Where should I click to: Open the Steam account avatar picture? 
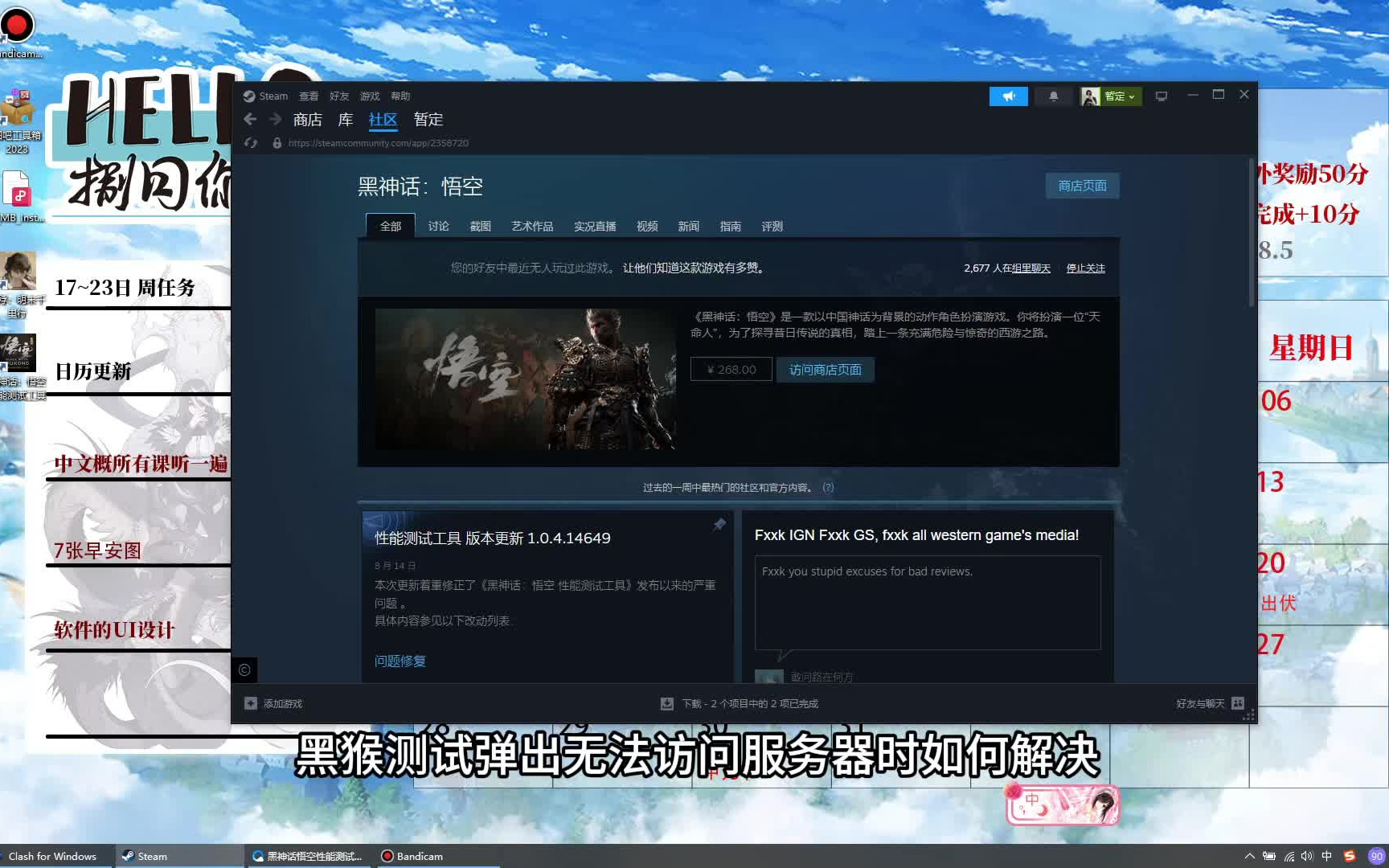point(1090,96)
